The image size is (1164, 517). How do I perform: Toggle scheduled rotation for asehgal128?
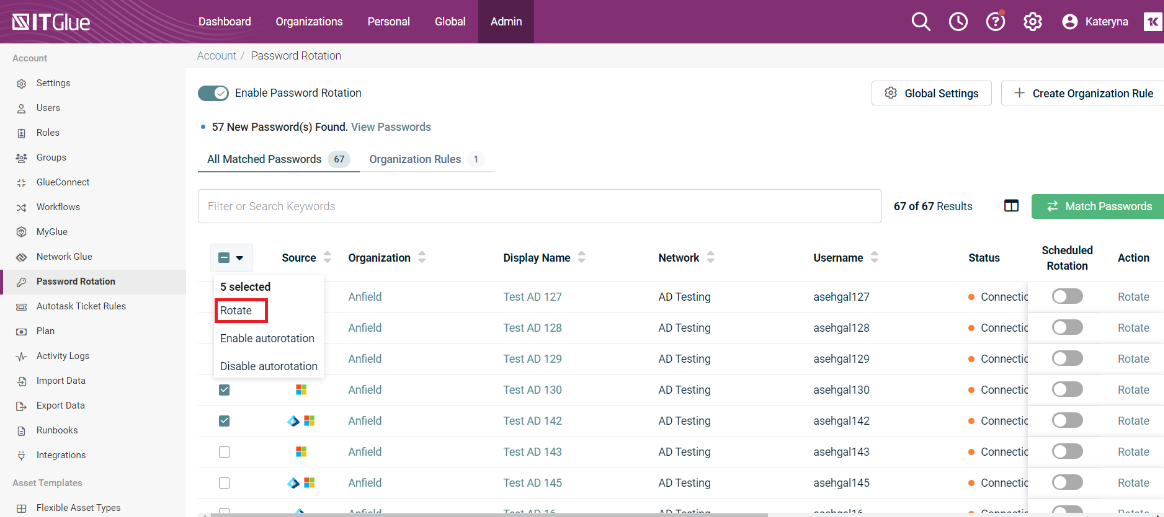[x=1067, y=328]
